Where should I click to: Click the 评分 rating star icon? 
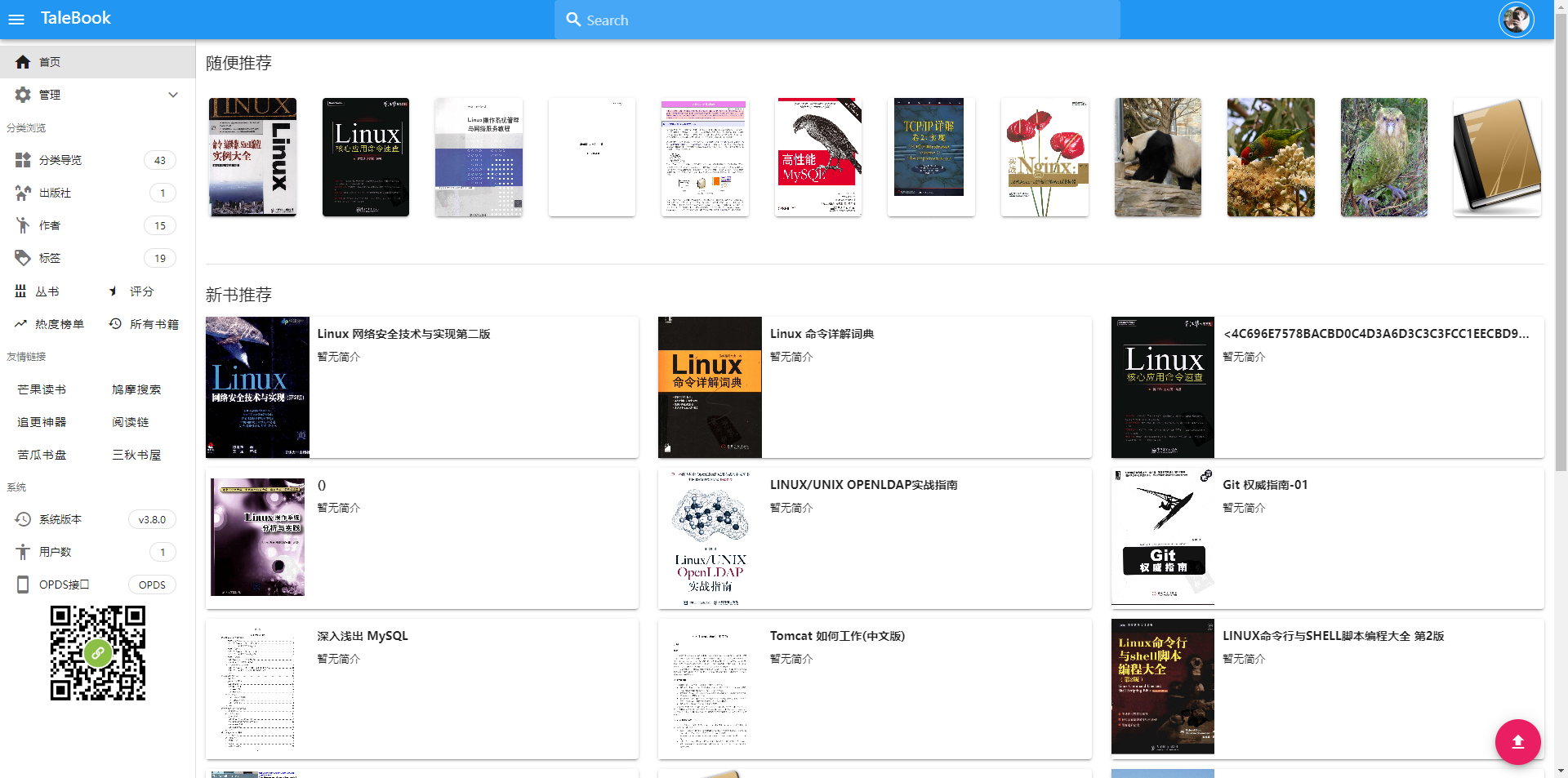coord(114,291)
